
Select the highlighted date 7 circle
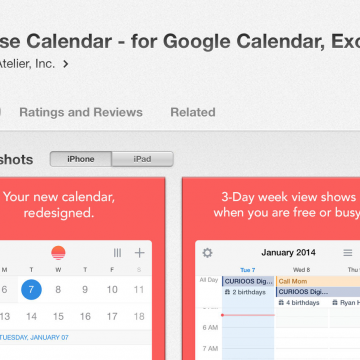(31, 289)
